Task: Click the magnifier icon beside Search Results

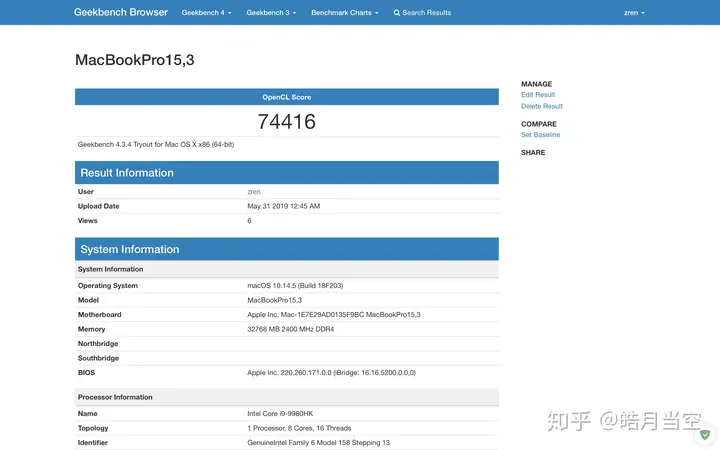Action: (396, 13)
